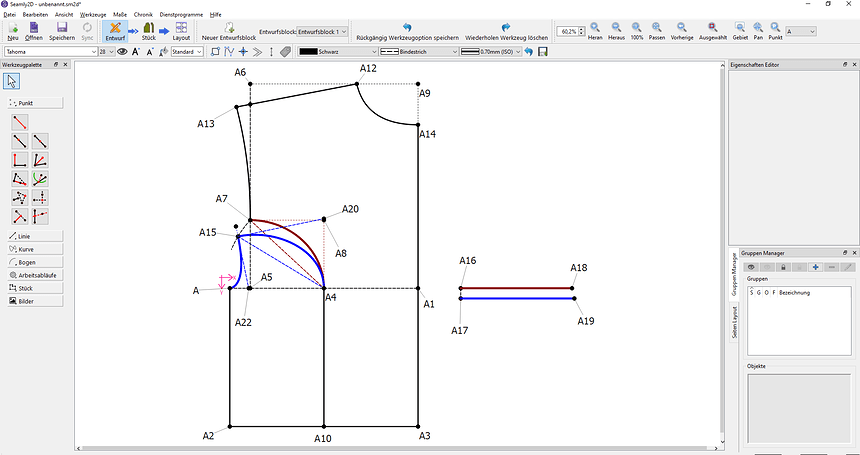Viewport: 860px width, 455px height.
Task: Toggle the eye visibility icon beside font size
Action: (x=122, y=51)
